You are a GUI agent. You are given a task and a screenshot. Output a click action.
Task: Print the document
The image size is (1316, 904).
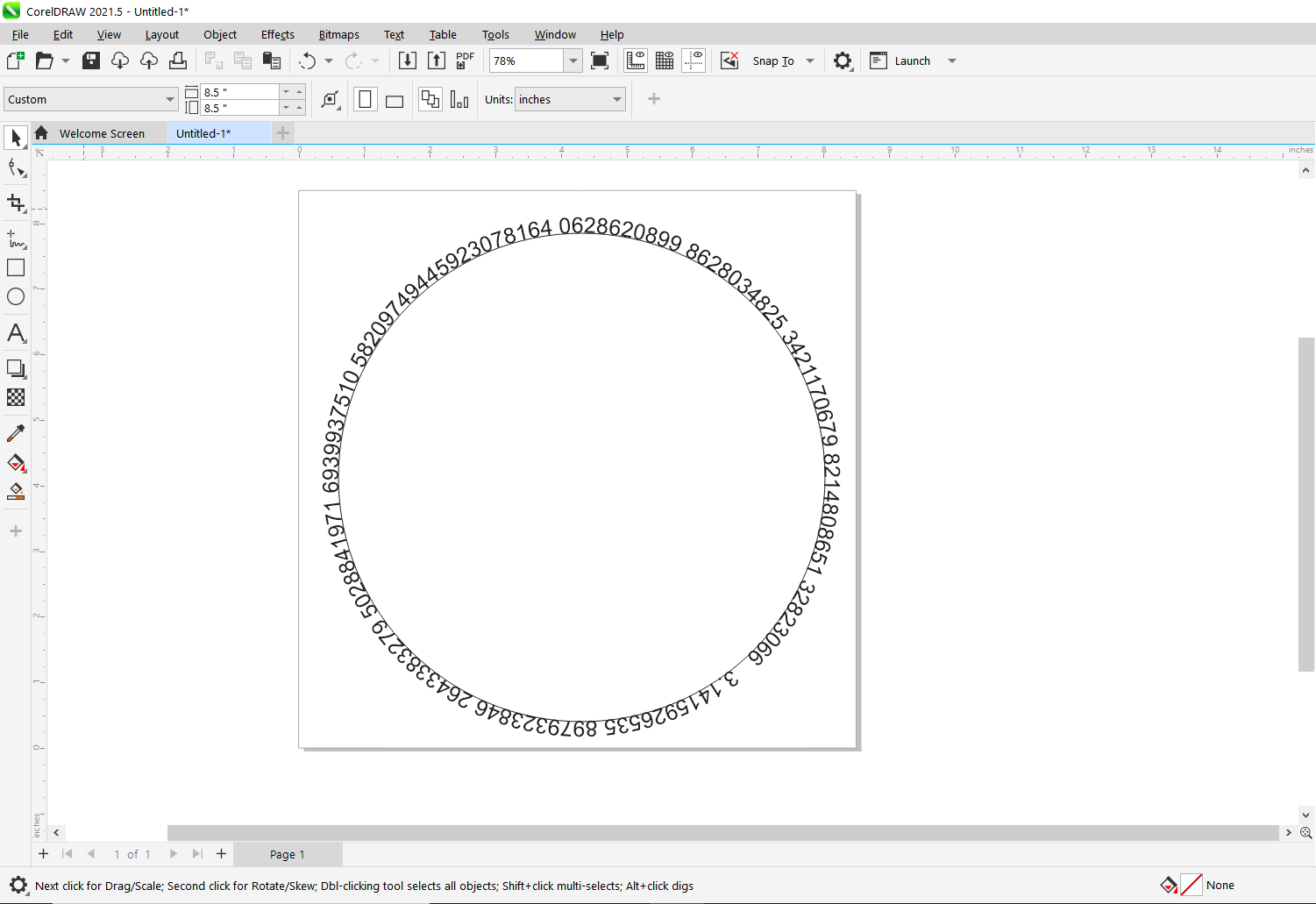(178, 61)
